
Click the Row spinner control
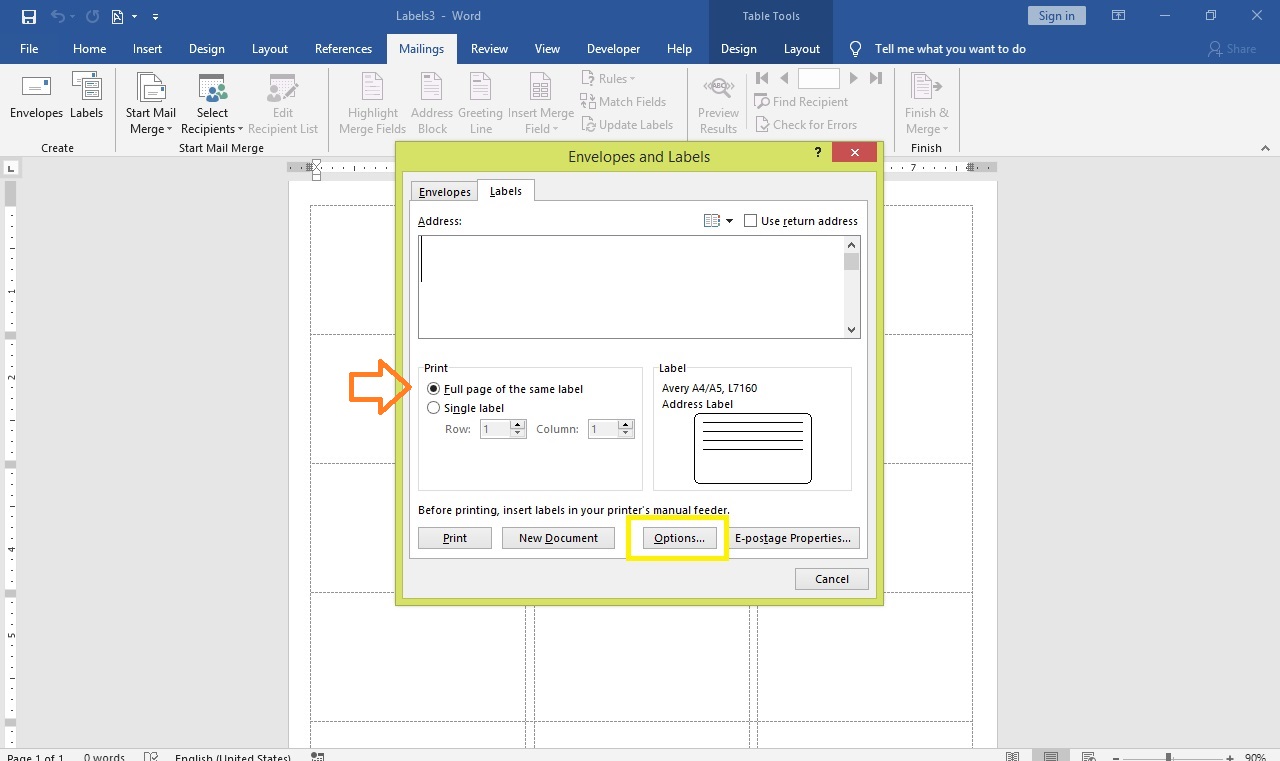[x=518, y=429]
